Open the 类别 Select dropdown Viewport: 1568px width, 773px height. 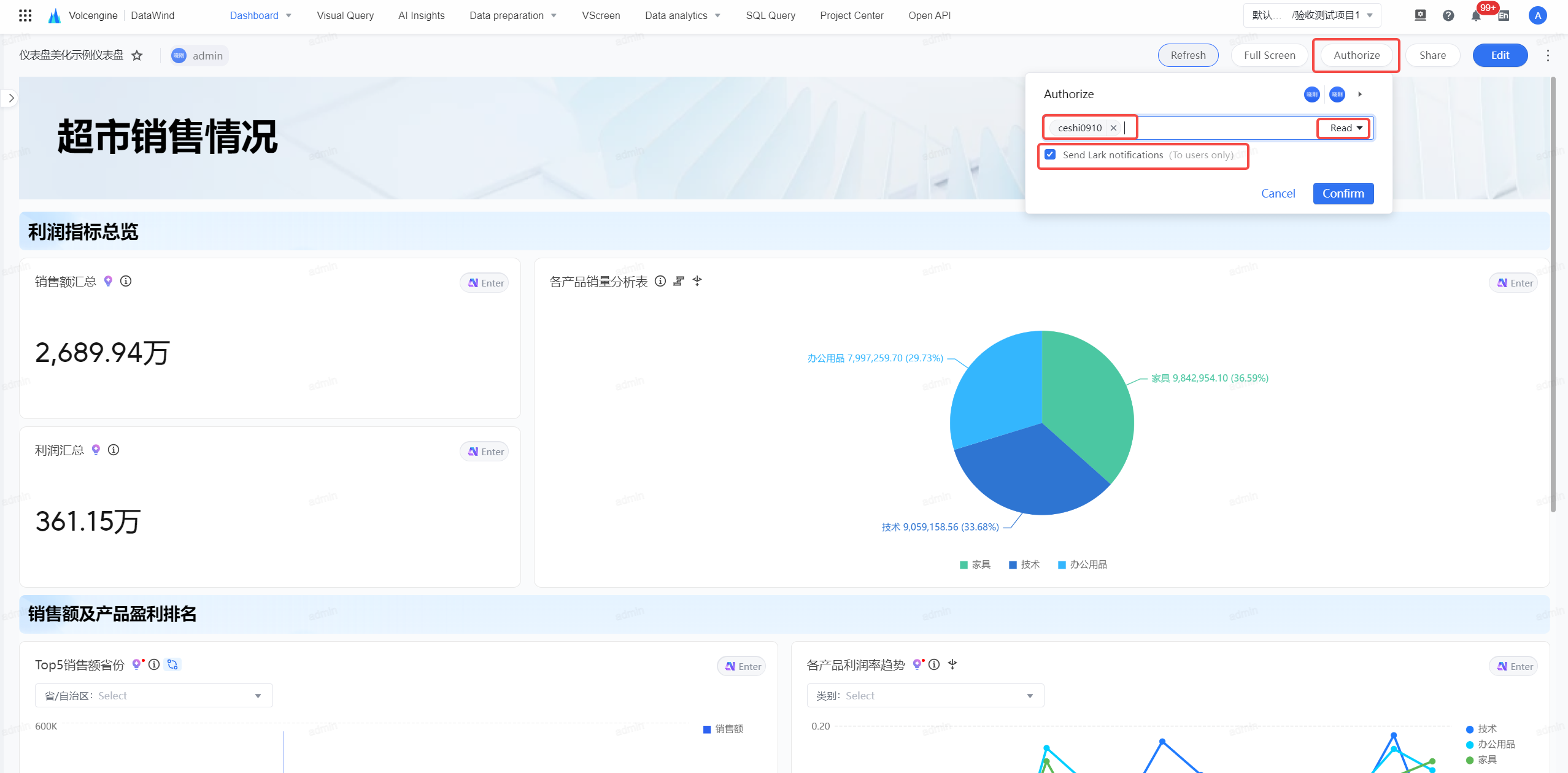(x=925, y=695)
